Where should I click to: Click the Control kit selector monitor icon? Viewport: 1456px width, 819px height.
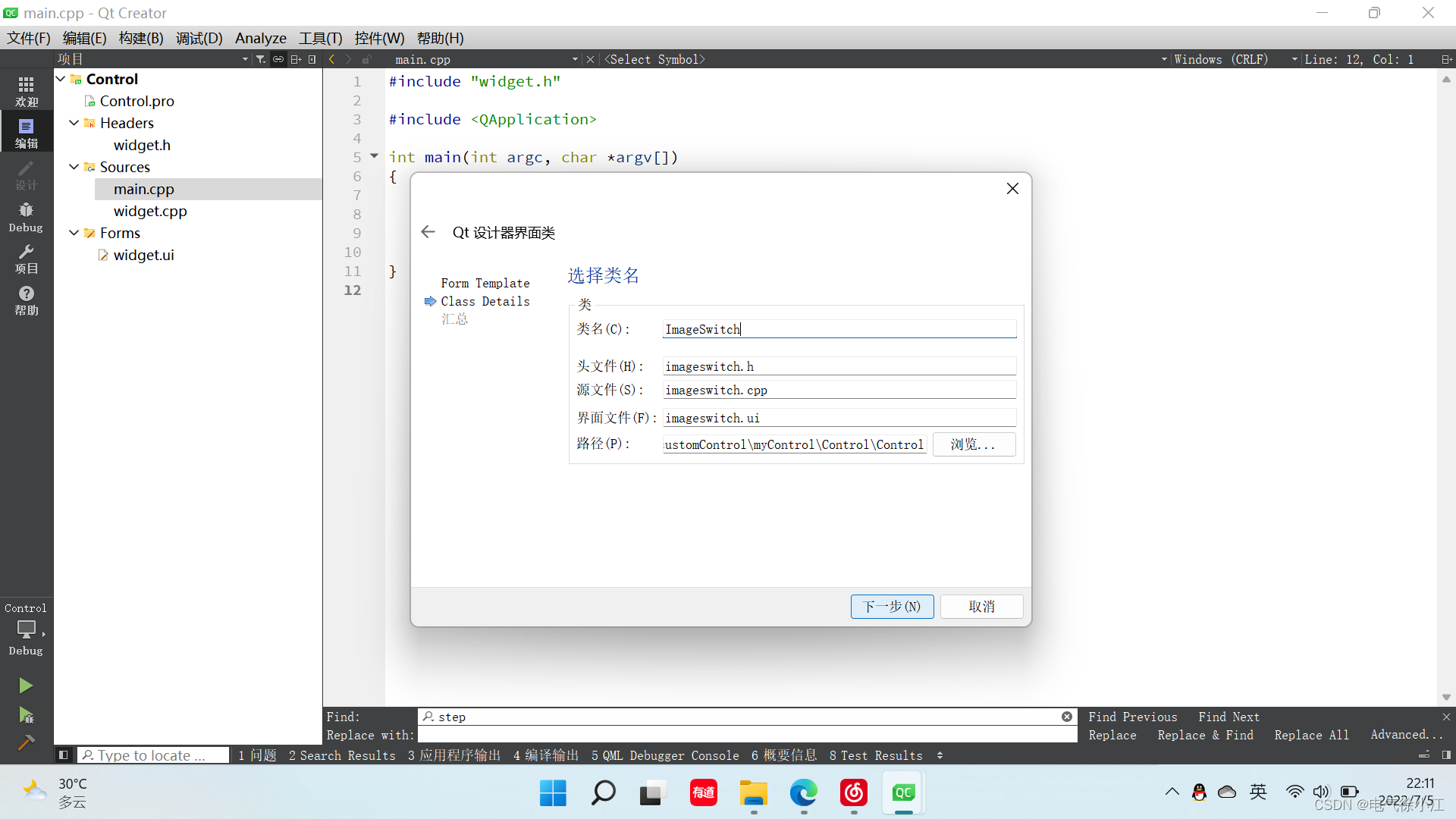27,629
